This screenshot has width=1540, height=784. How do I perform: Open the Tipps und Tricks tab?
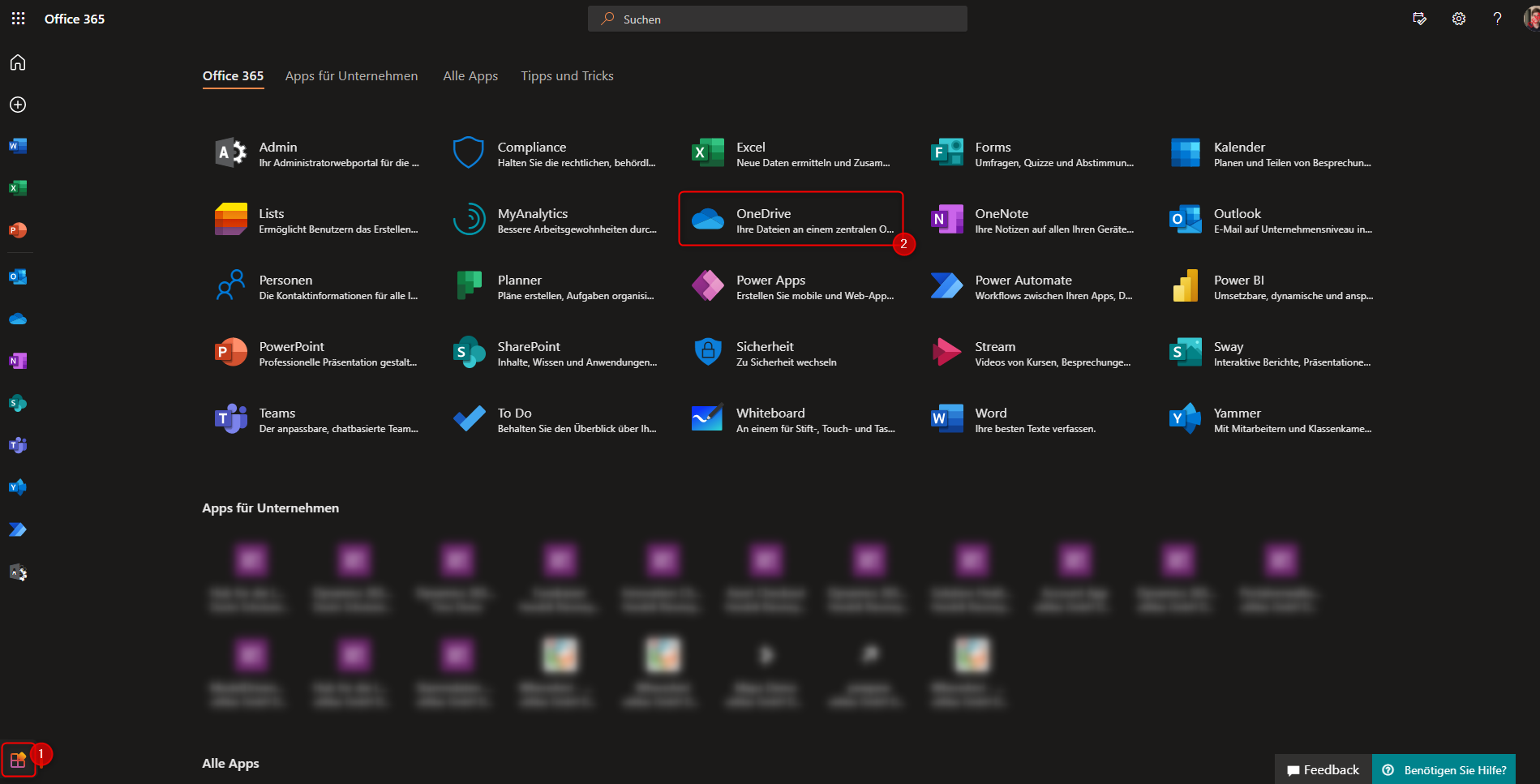567,76
